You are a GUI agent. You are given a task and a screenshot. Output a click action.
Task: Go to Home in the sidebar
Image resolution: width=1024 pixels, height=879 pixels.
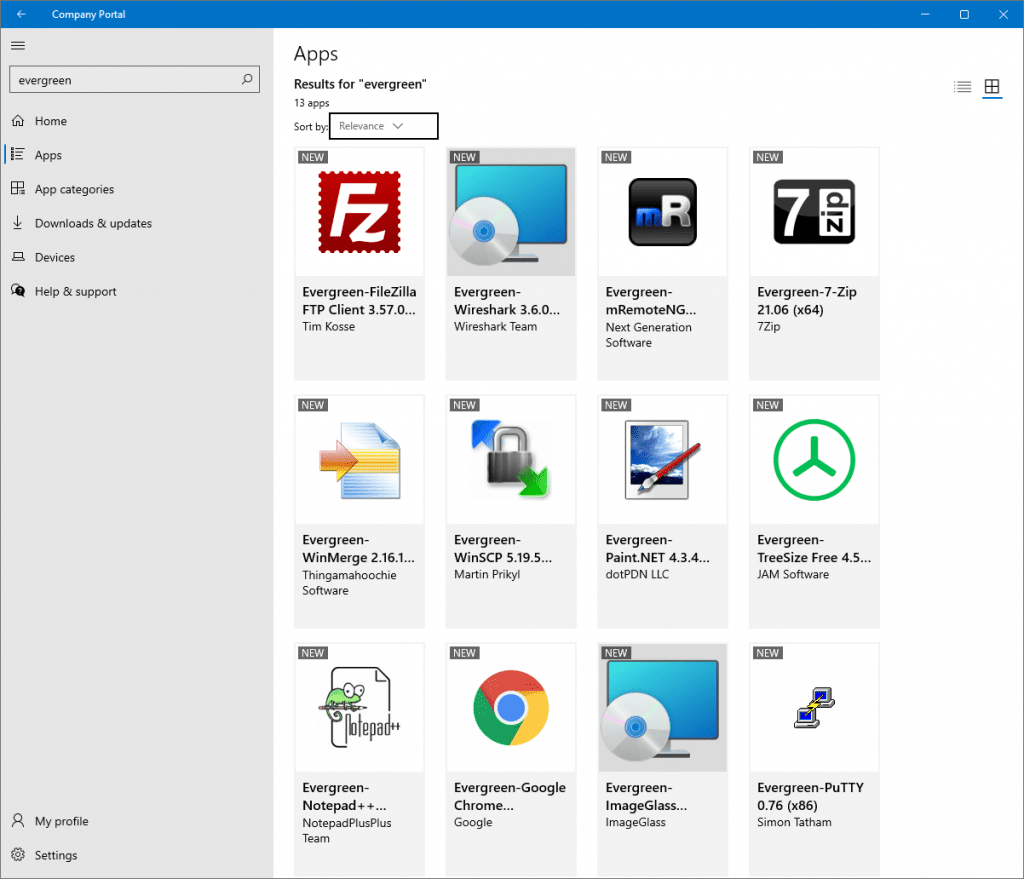pyautogui.click(x=51, y=121)
